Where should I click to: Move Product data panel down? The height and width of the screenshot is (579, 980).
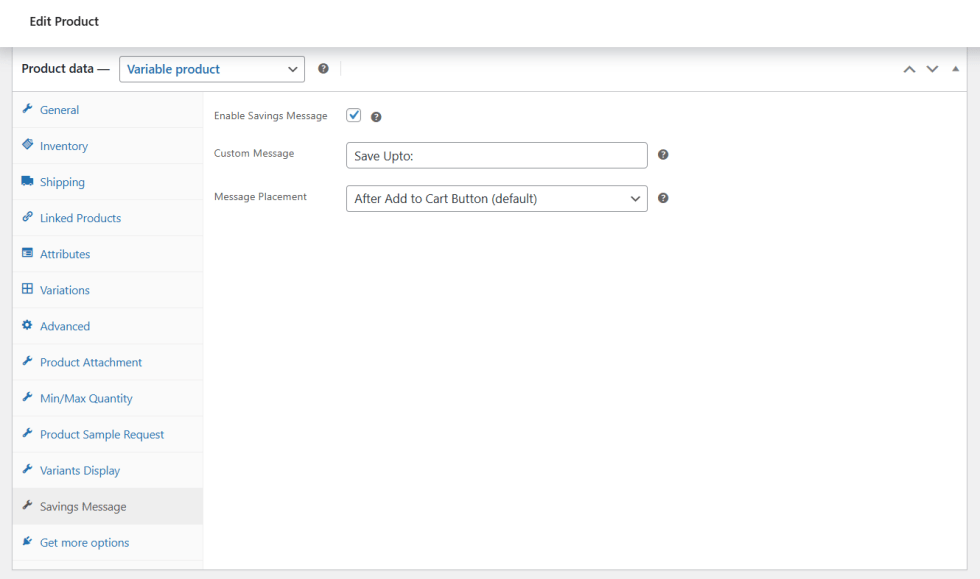(x=932, y=69)
